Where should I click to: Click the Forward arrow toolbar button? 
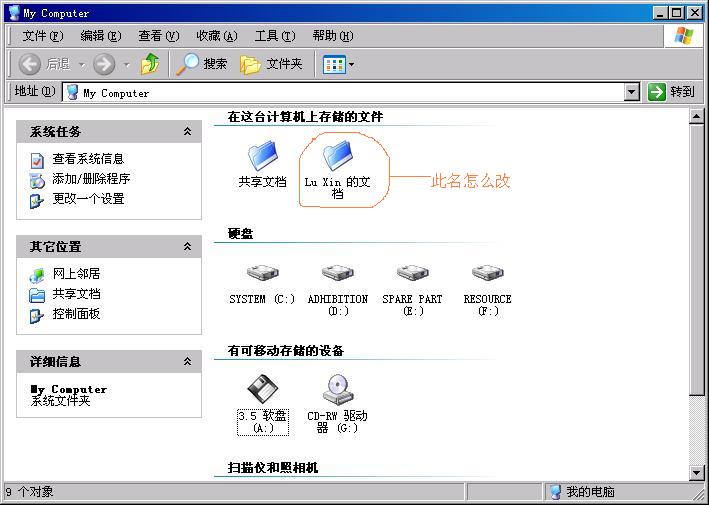[104, 64]
